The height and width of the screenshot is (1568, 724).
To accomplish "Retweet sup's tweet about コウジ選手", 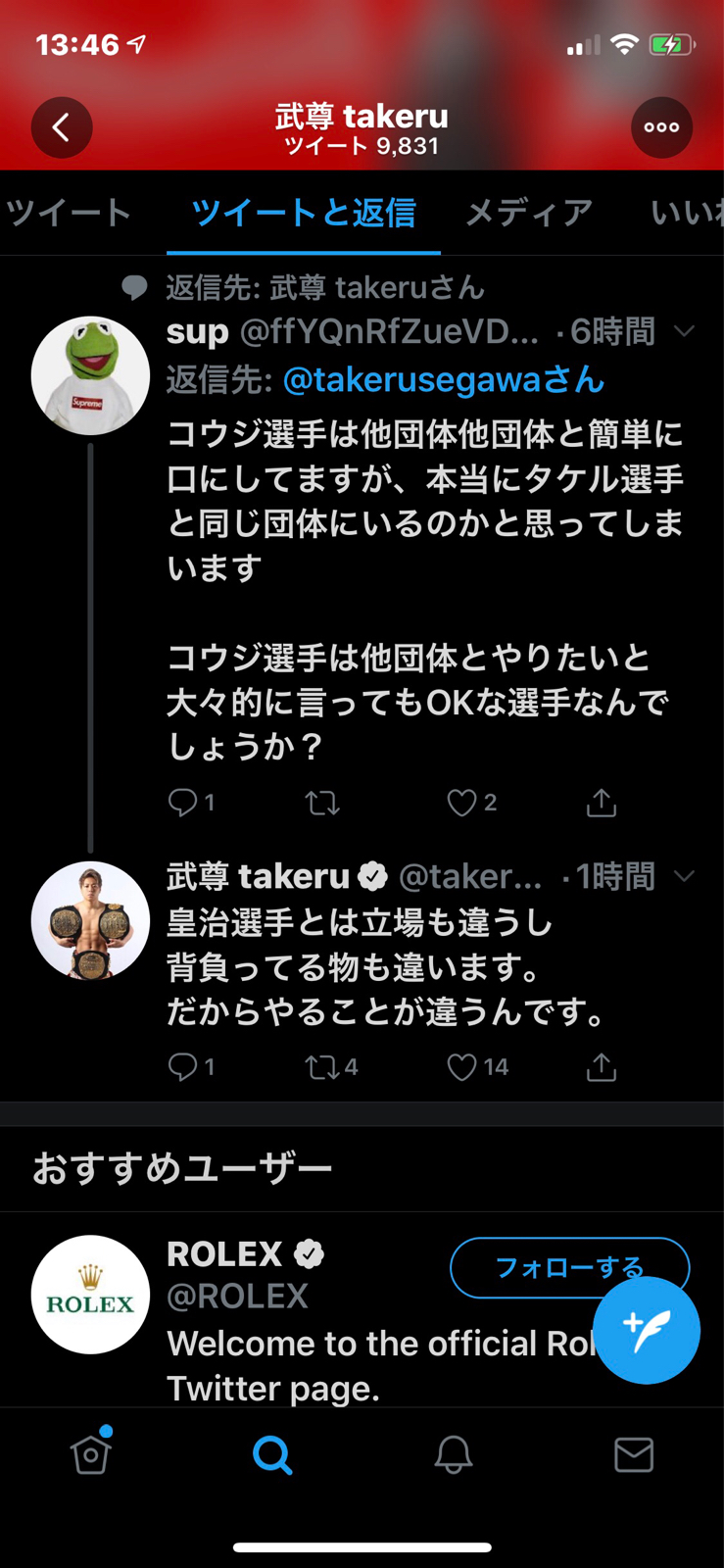I will (x=322, y=804).
